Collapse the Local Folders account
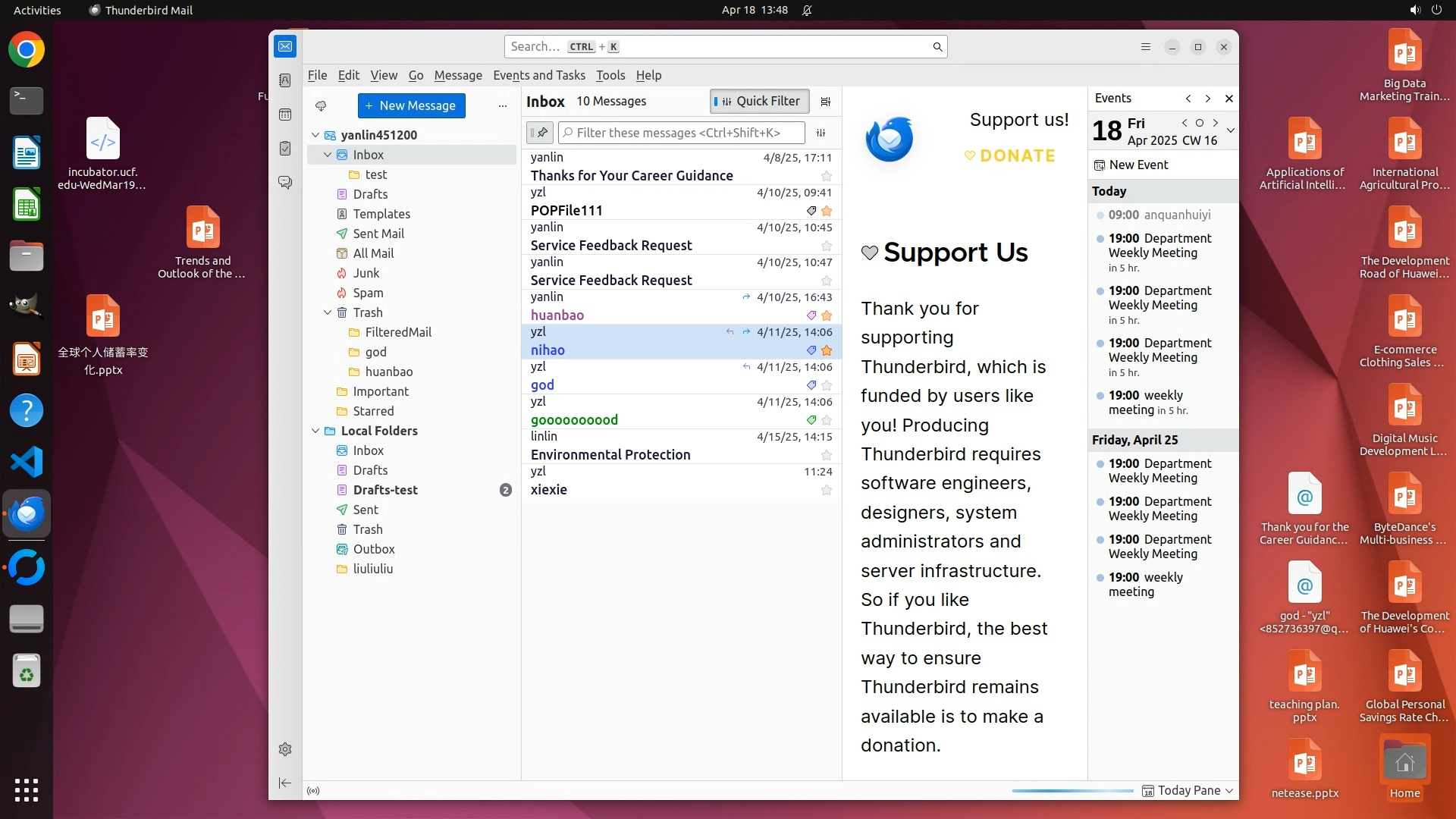 (315, 431)
